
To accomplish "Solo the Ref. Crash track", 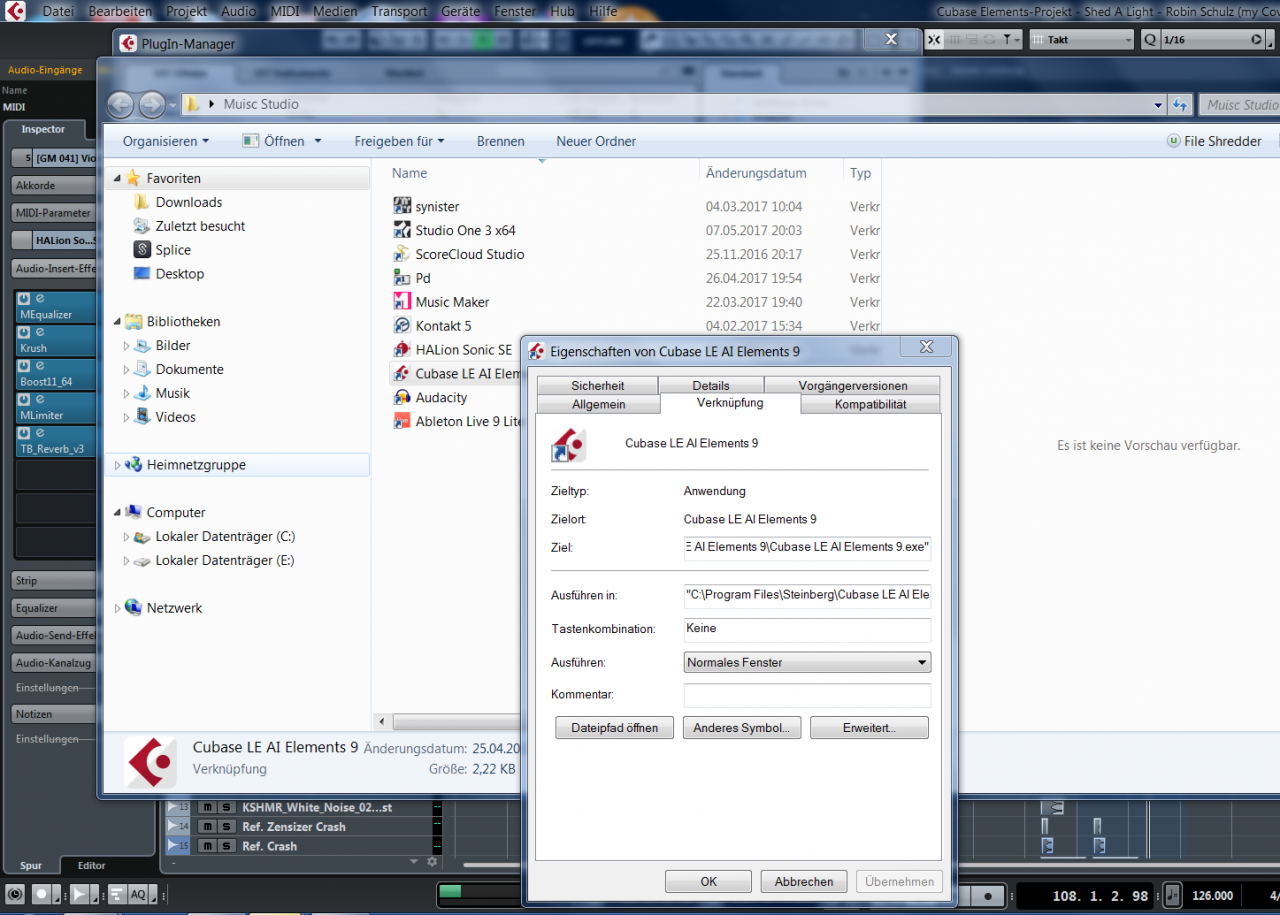I will 226,846.
